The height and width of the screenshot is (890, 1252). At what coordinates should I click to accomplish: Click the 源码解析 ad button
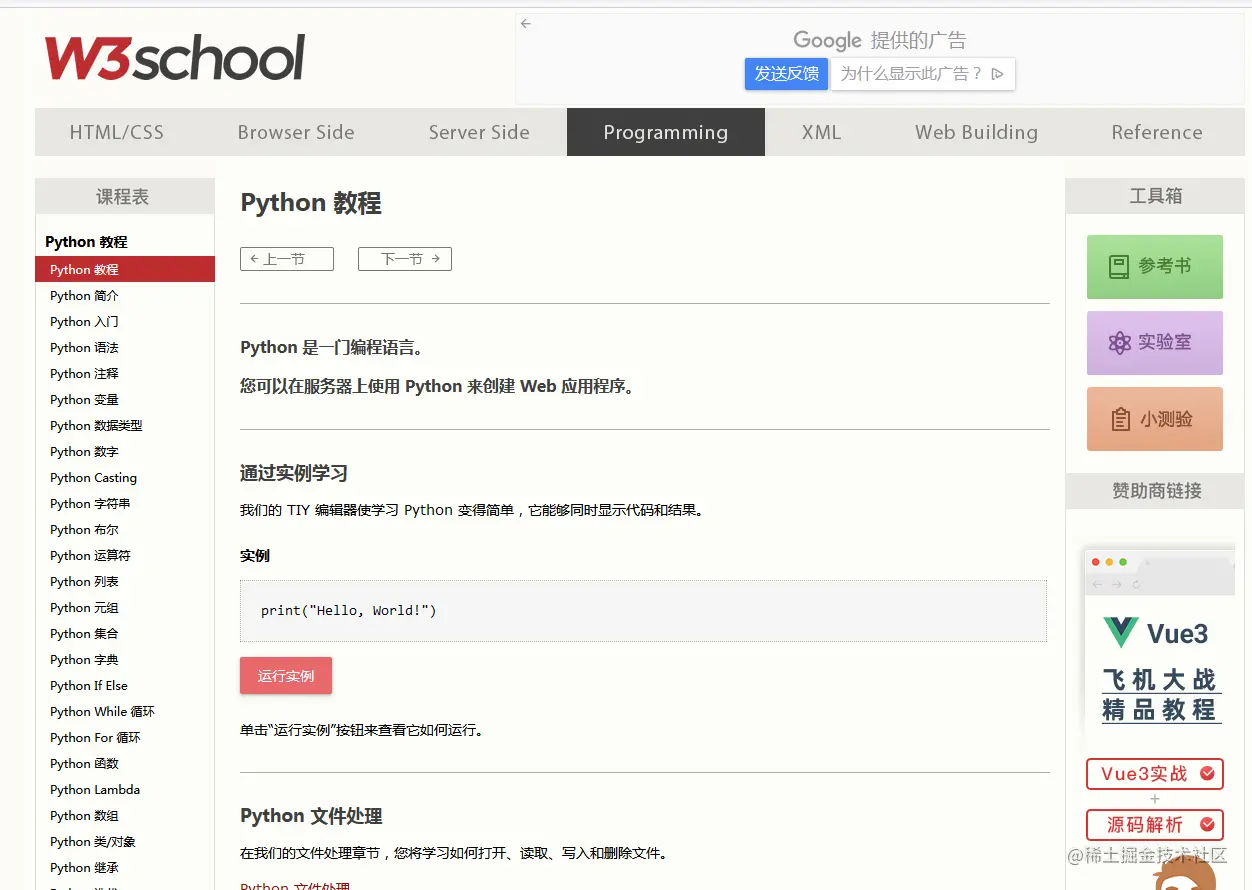1155,825
